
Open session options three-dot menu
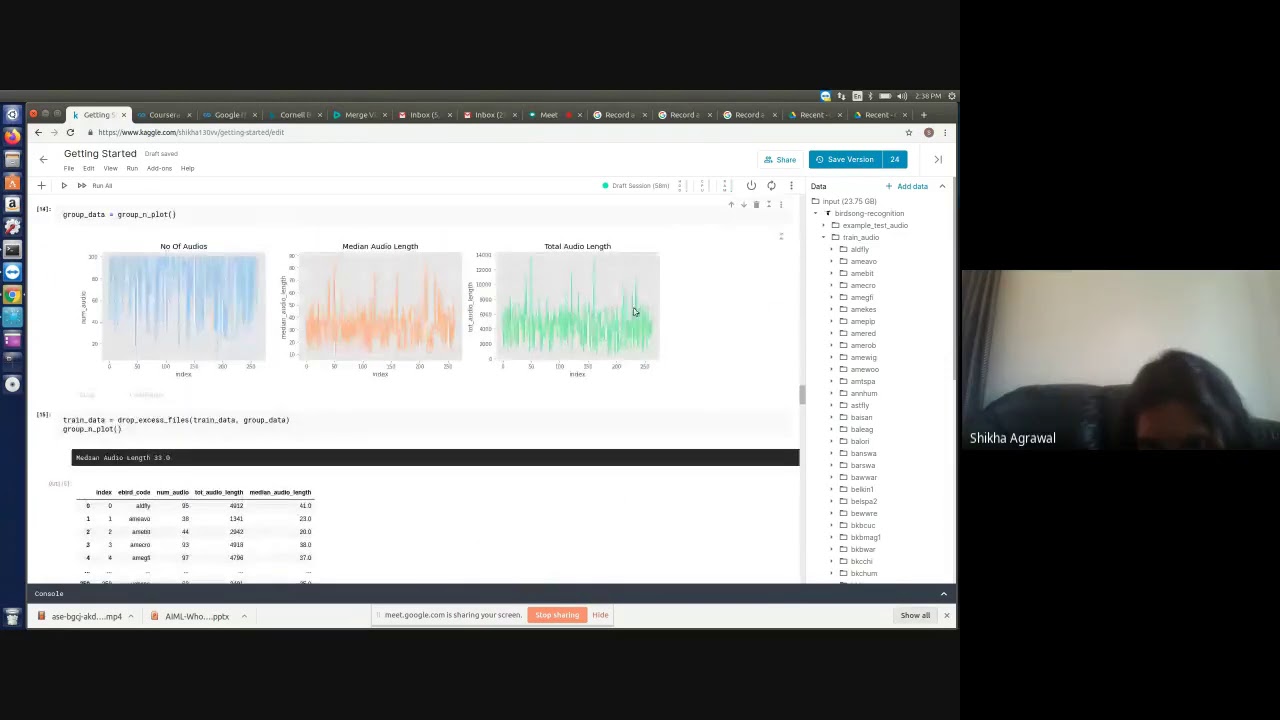coord(791,186)
